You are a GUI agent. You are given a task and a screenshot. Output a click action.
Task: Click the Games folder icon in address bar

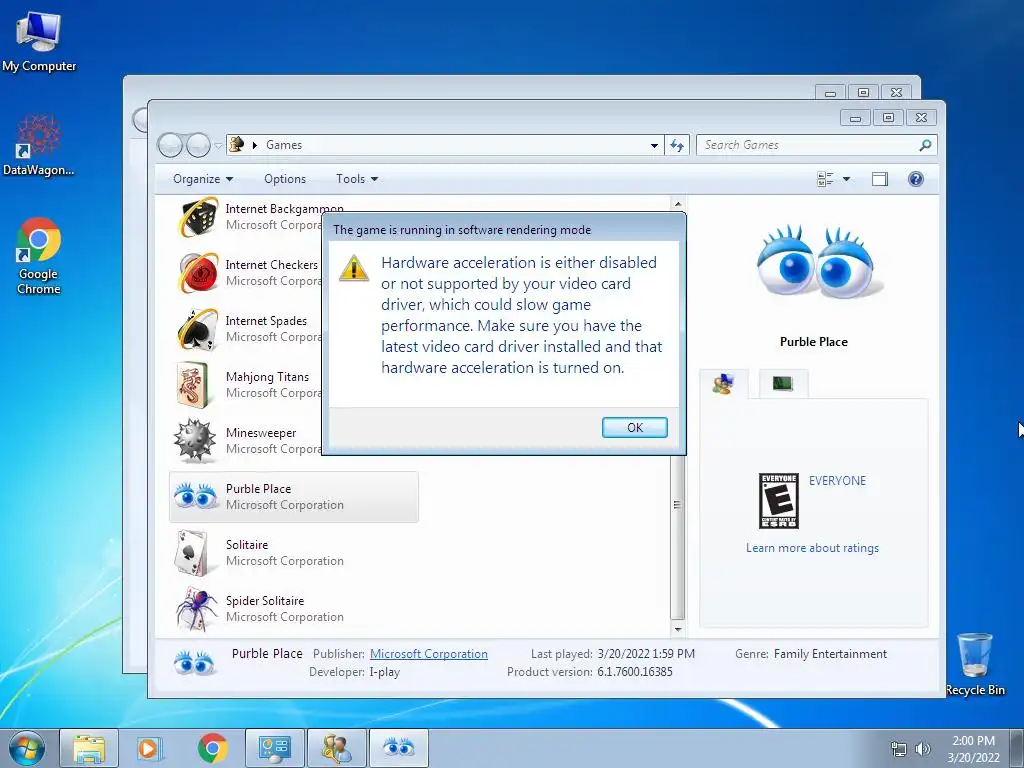pyautogui.click(x=237, y=144)
